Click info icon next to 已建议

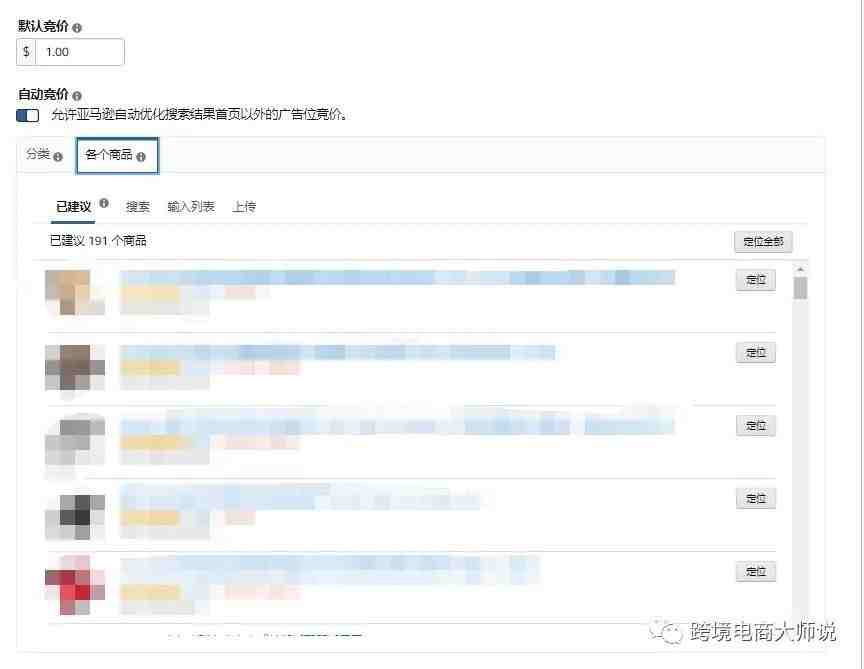[x=104, y=203]
